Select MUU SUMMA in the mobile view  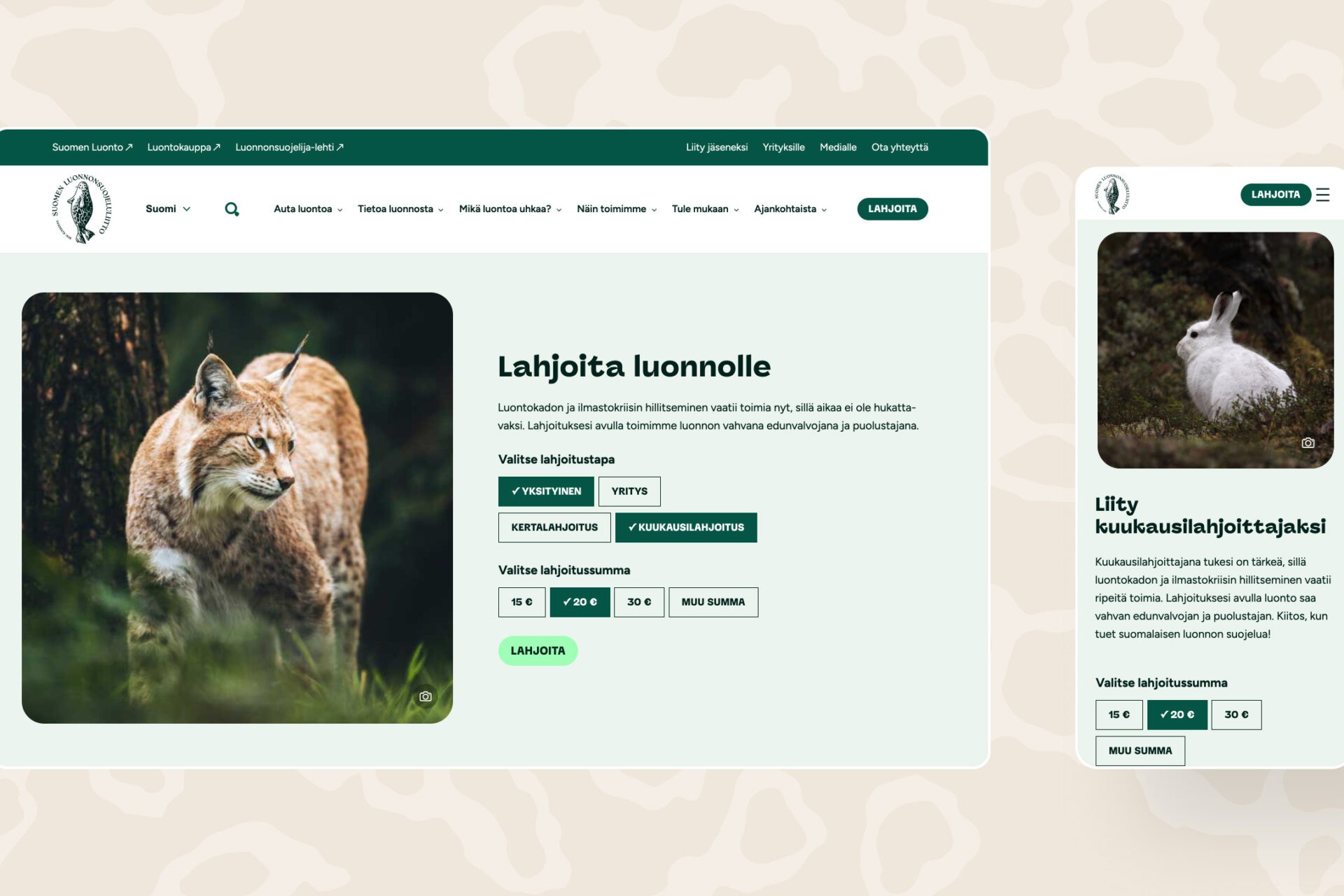[1140, 750]
